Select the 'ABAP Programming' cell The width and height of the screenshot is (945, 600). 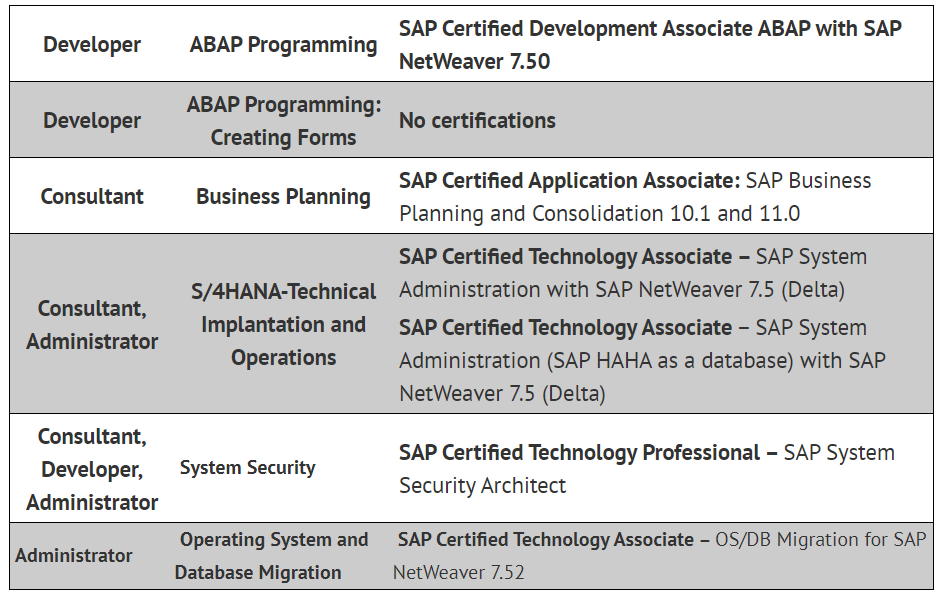283,45
